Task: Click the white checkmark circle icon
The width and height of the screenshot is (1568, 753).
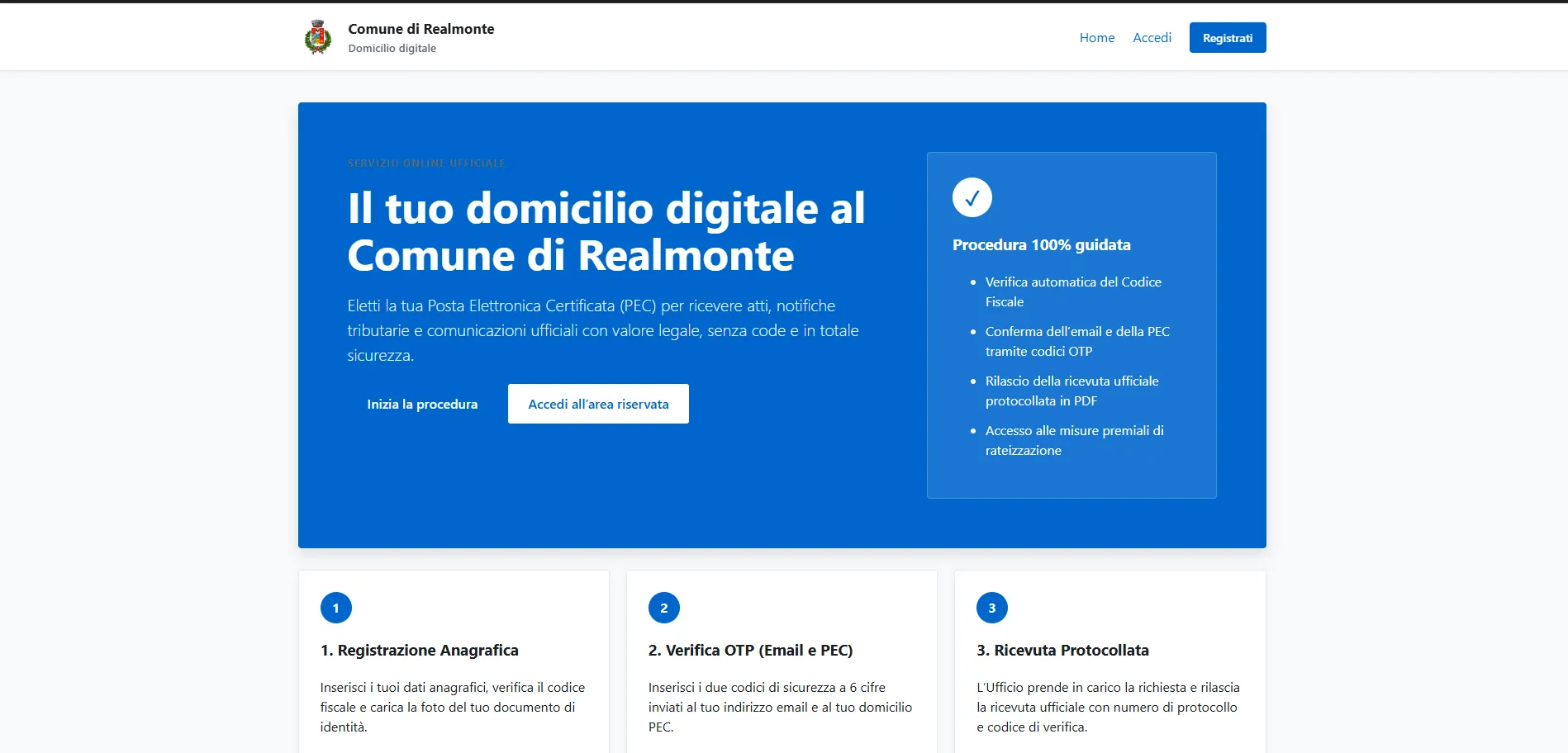Action: click(972, 197)
